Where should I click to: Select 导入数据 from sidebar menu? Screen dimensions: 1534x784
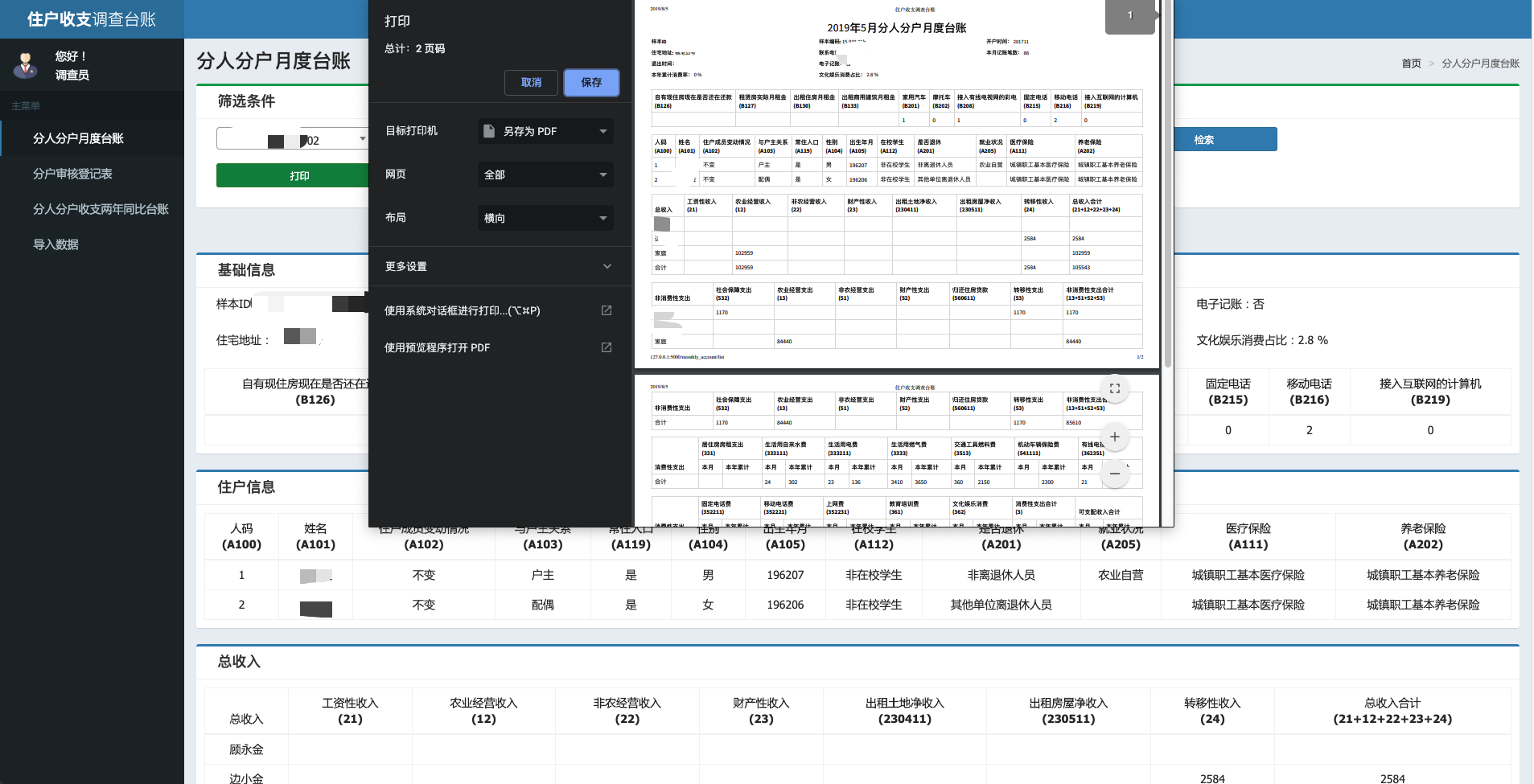point(56,244)
